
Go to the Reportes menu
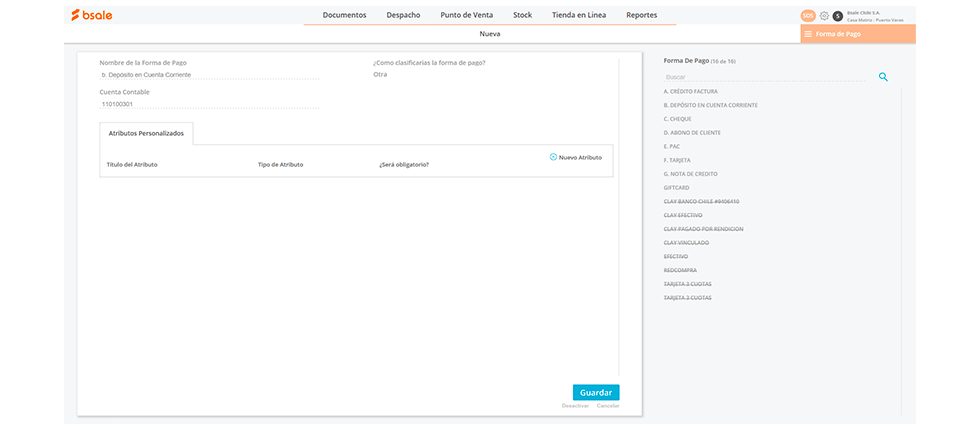click(x=641, y=15)
